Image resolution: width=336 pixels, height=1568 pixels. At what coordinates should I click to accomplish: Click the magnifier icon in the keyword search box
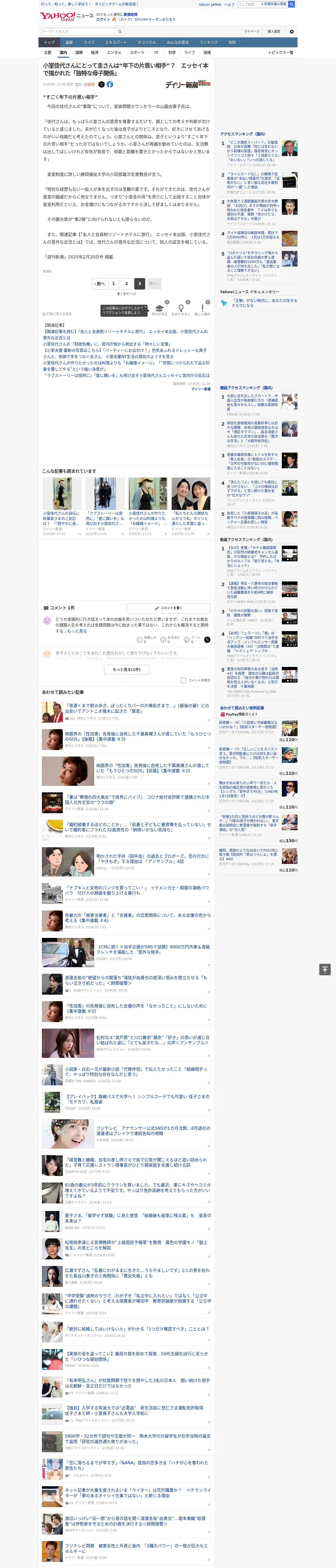coord(120,32)
